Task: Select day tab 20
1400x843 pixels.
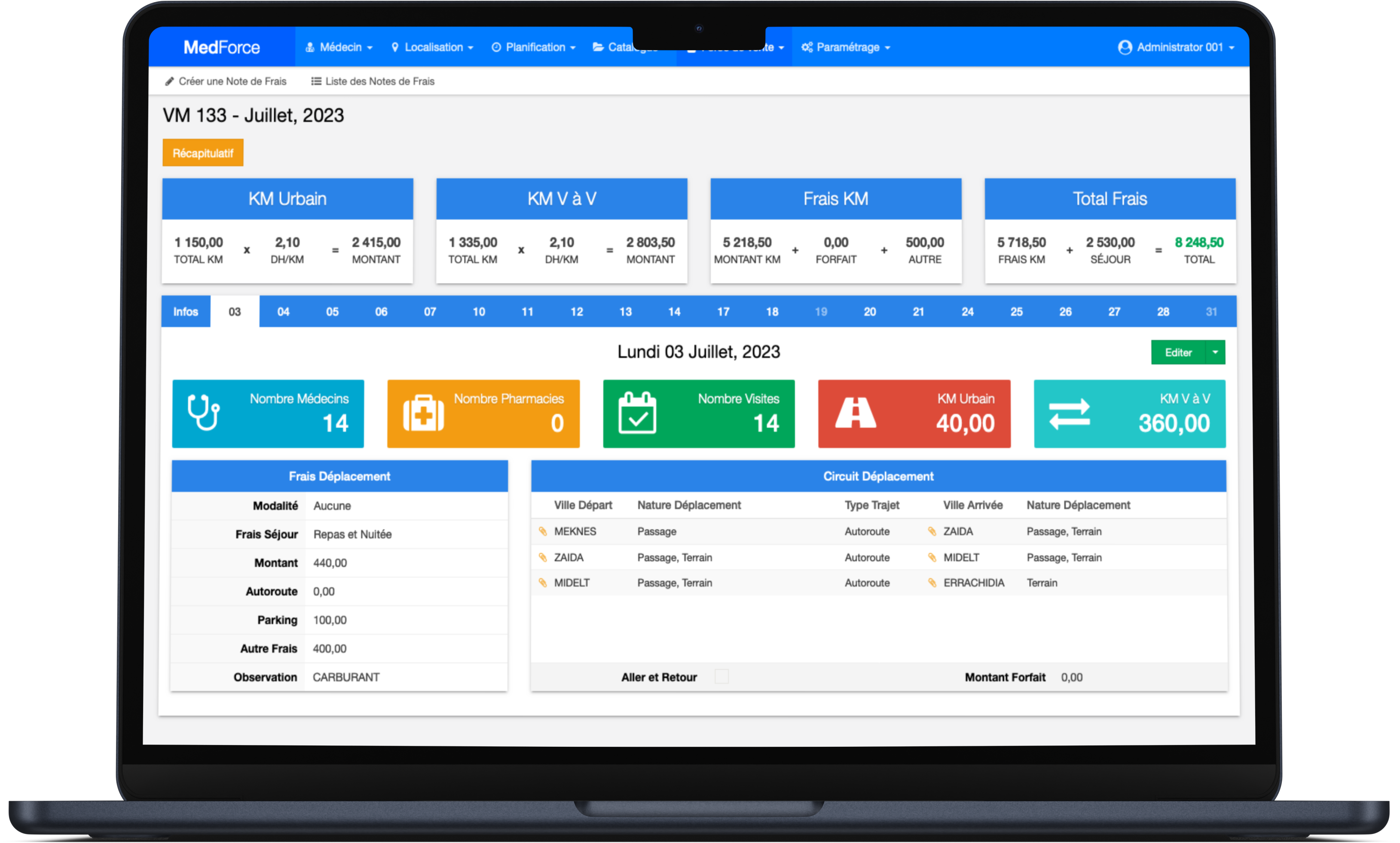Action: click(x=870, y=312)
